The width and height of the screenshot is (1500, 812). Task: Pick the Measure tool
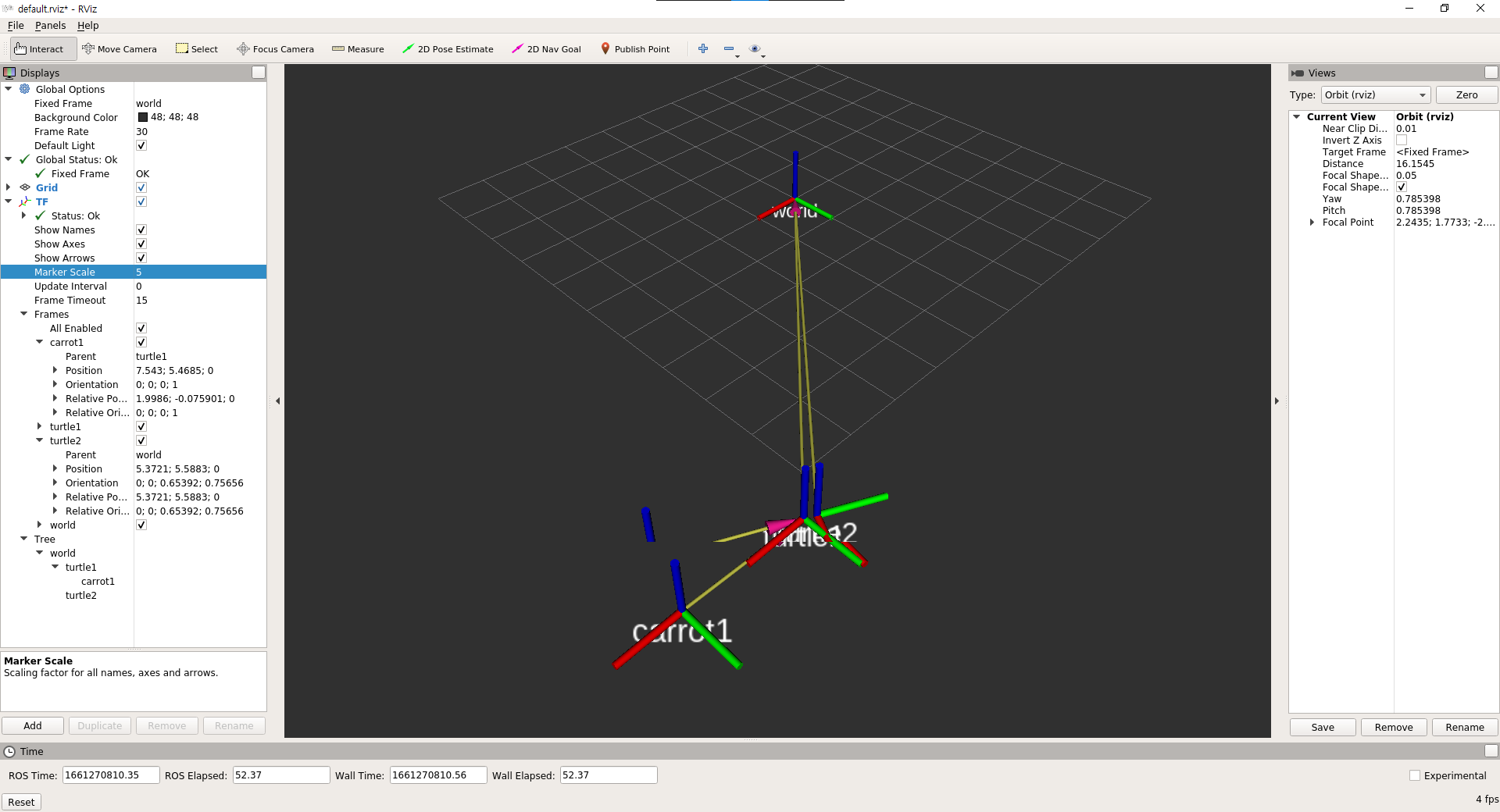pos(358,49)
